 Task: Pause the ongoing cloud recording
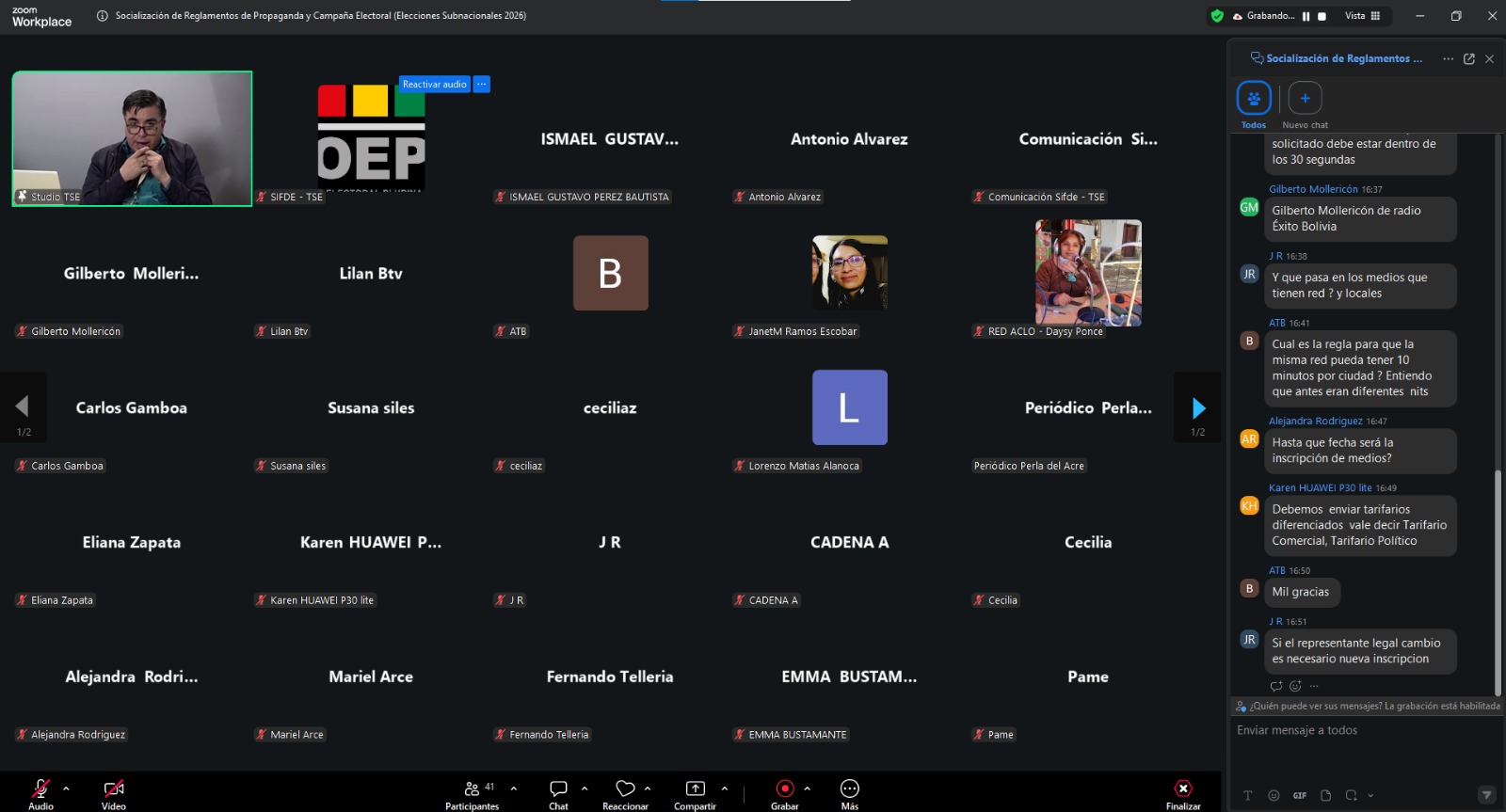coord(1306,16)
